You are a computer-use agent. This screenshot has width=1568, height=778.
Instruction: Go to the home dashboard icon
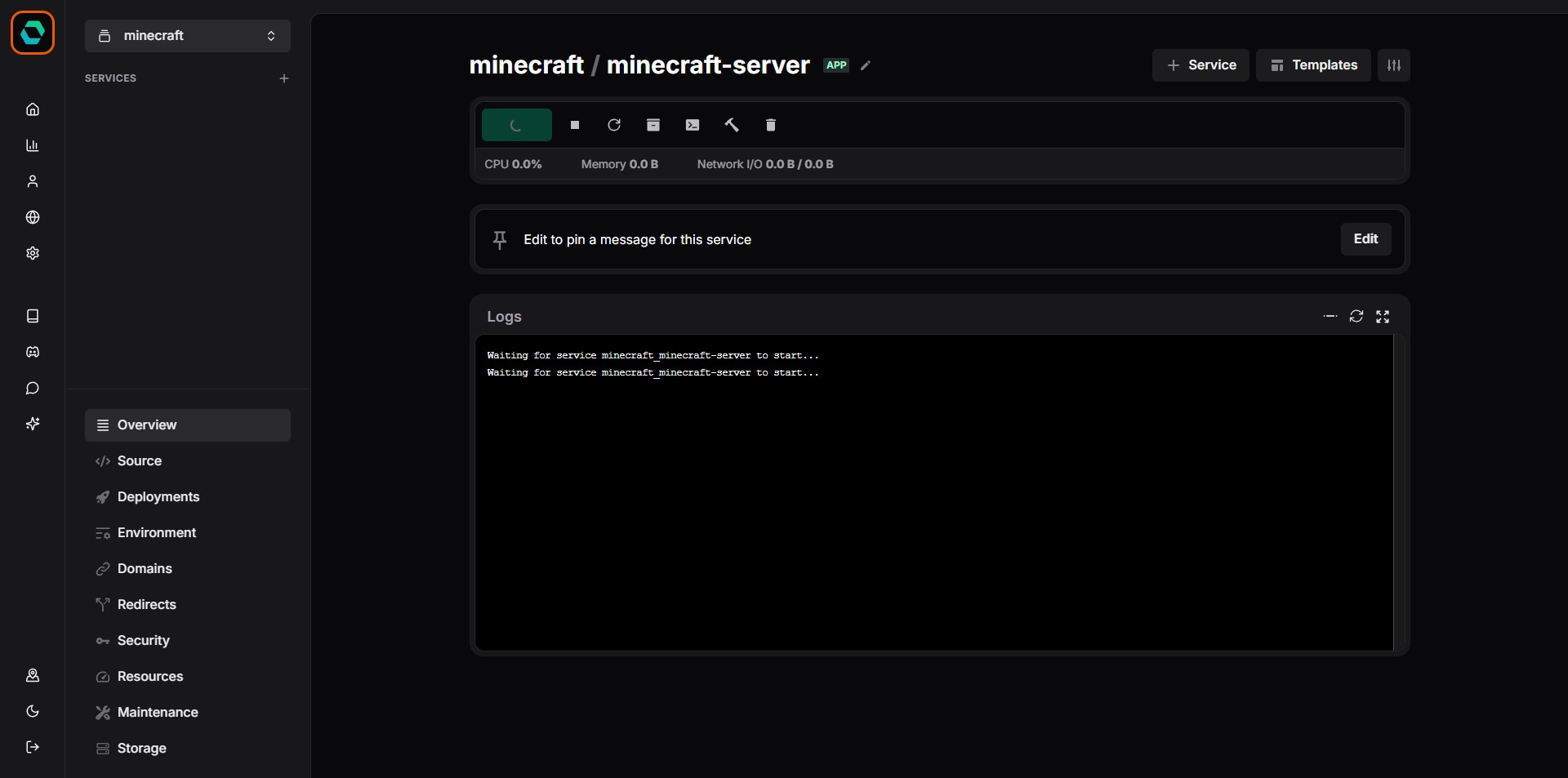coord(33,109)
